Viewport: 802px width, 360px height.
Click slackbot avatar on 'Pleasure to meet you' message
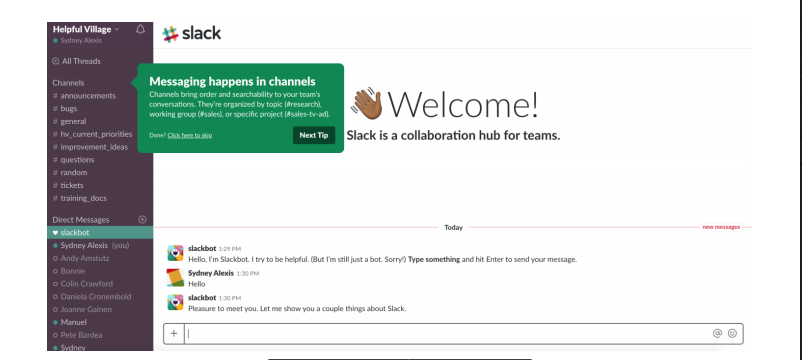point(175,303)
